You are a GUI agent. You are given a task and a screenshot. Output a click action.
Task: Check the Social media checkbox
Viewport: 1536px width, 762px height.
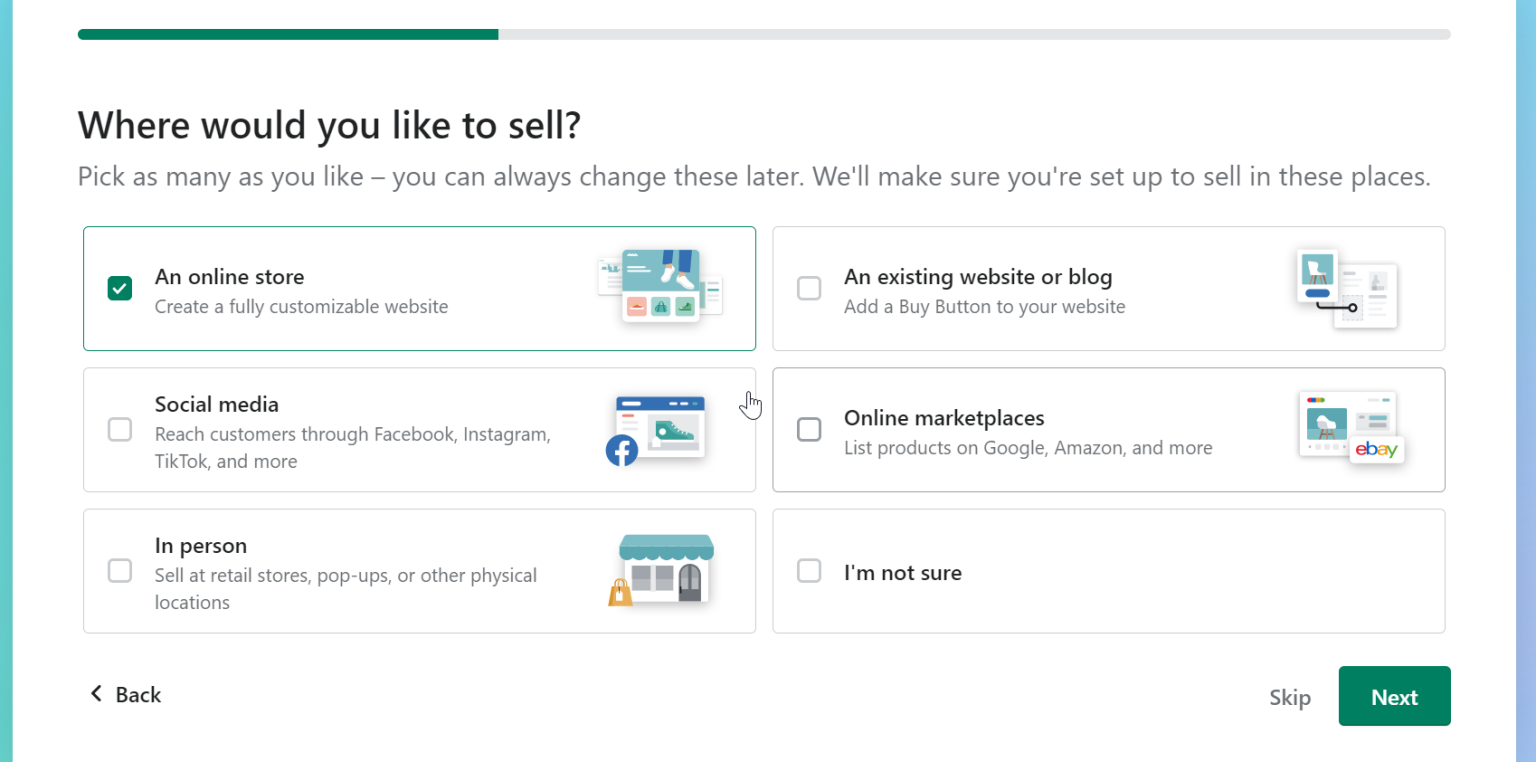click(x=119, y=429)
